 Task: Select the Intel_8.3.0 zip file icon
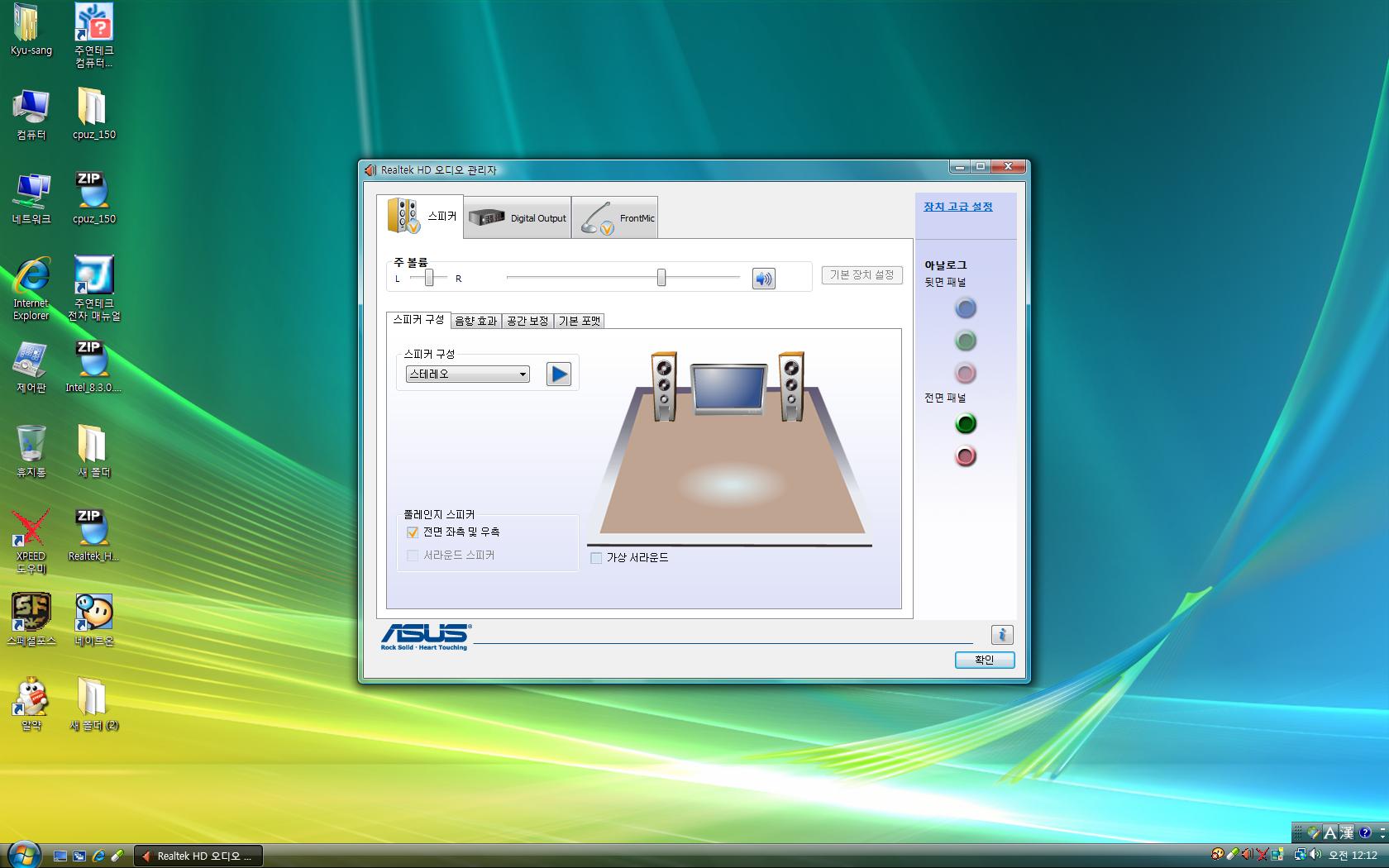click(93, 367)
